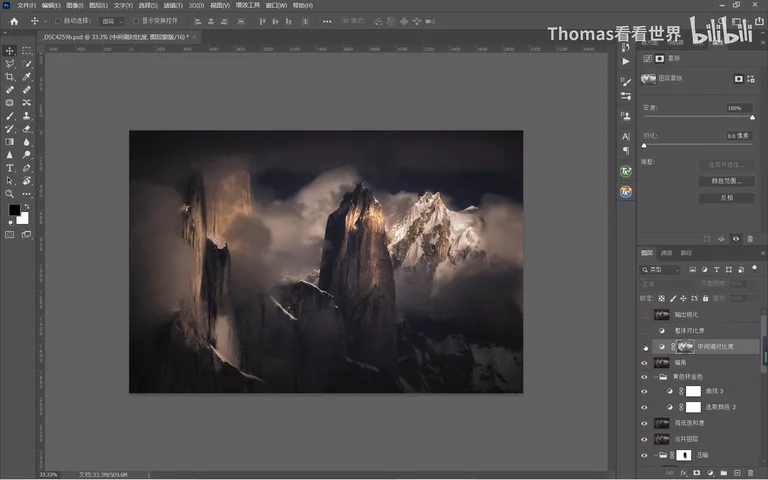This screenshot has height=480, width=768.
Task: Open the Paragraph panel icon
Action: [625, 150]
